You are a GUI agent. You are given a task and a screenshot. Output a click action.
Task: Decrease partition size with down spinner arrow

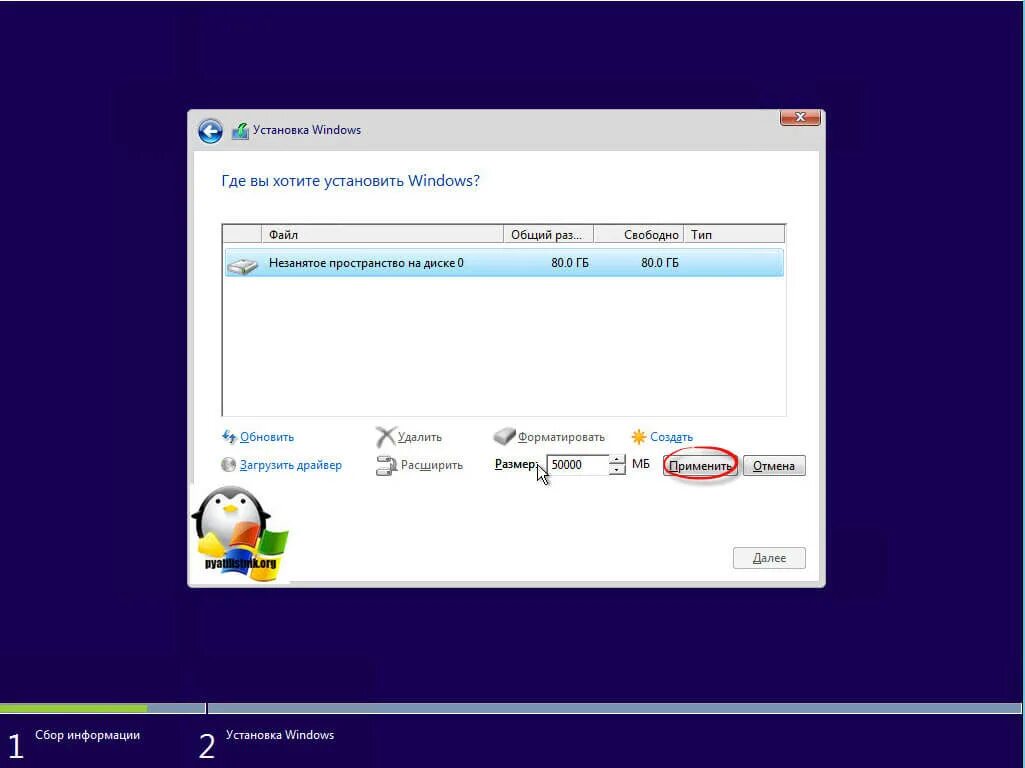(616, 470)
